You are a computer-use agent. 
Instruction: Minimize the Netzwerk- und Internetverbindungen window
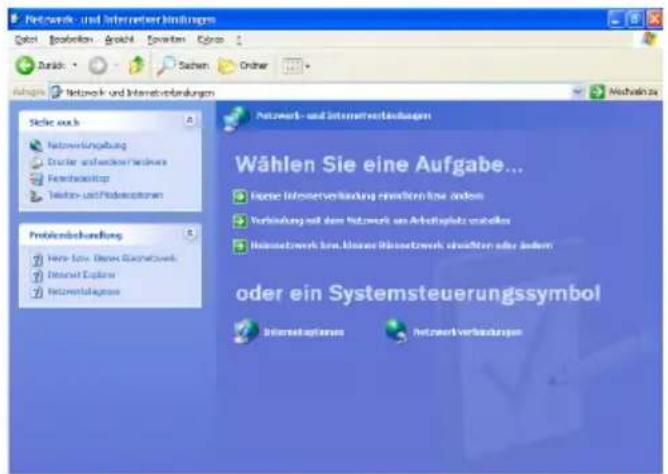[x=615, y=19]
